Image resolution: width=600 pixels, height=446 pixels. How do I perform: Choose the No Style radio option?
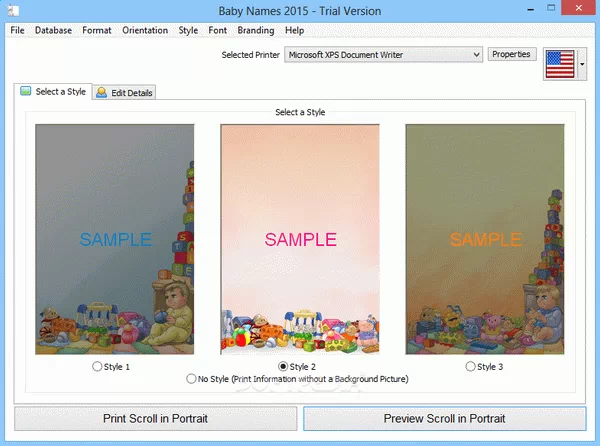(x=192, y=379)
